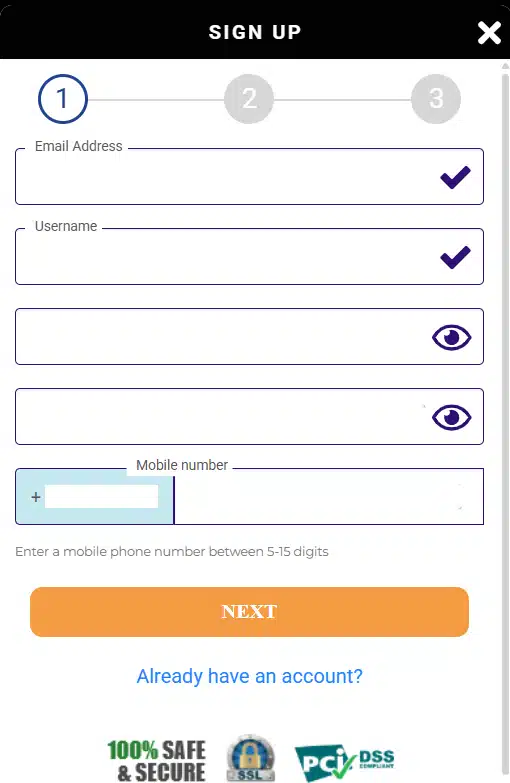
Task: Click the PCI DSS compliant logo
Action: pyautogui.click(x=345, y=763)
